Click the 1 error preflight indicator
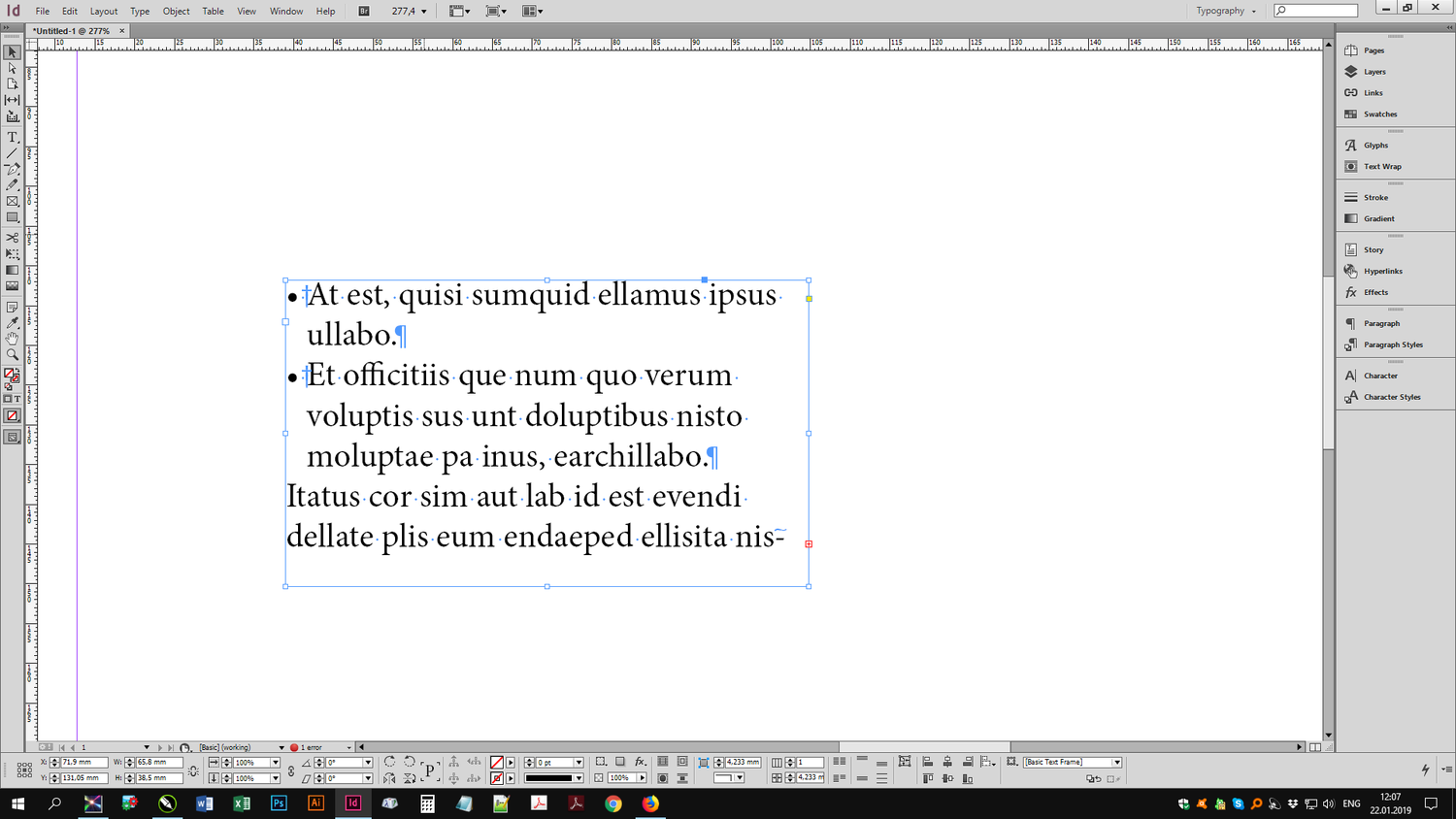Viewport: 1456px width, 819px height. (x=307, y=748)
